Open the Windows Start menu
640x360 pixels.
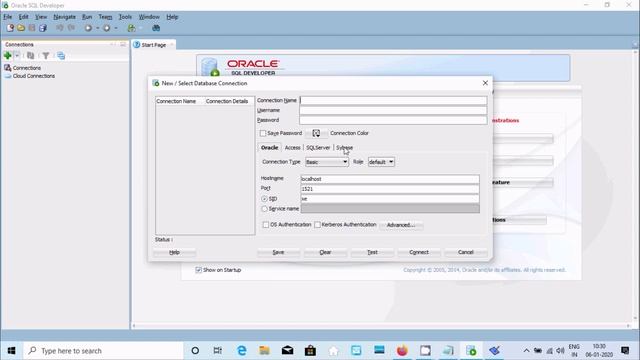click(x=11, y=351)
